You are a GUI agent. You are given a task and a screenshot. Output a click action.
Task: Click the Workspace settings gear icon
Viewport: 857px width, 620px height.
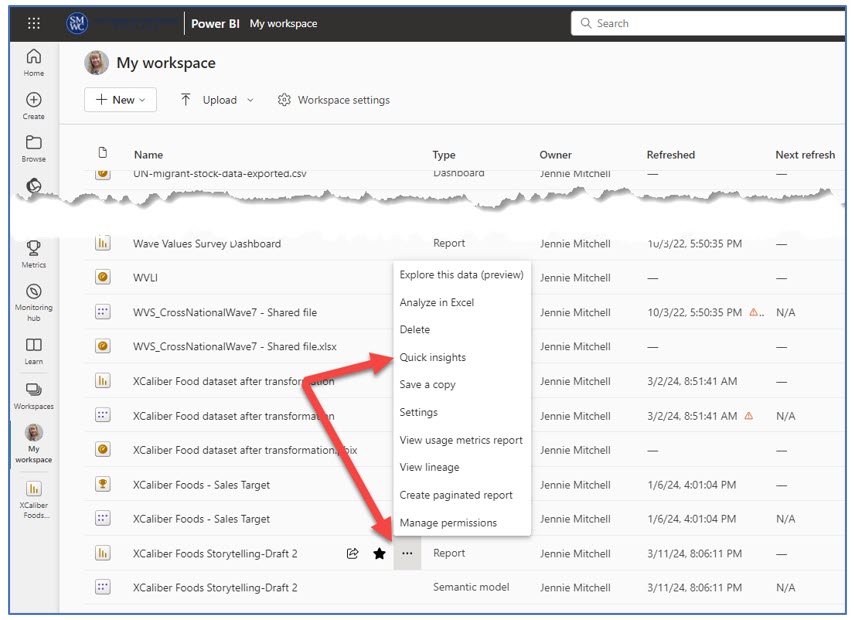pyautogui.click(x=284, y=100)
